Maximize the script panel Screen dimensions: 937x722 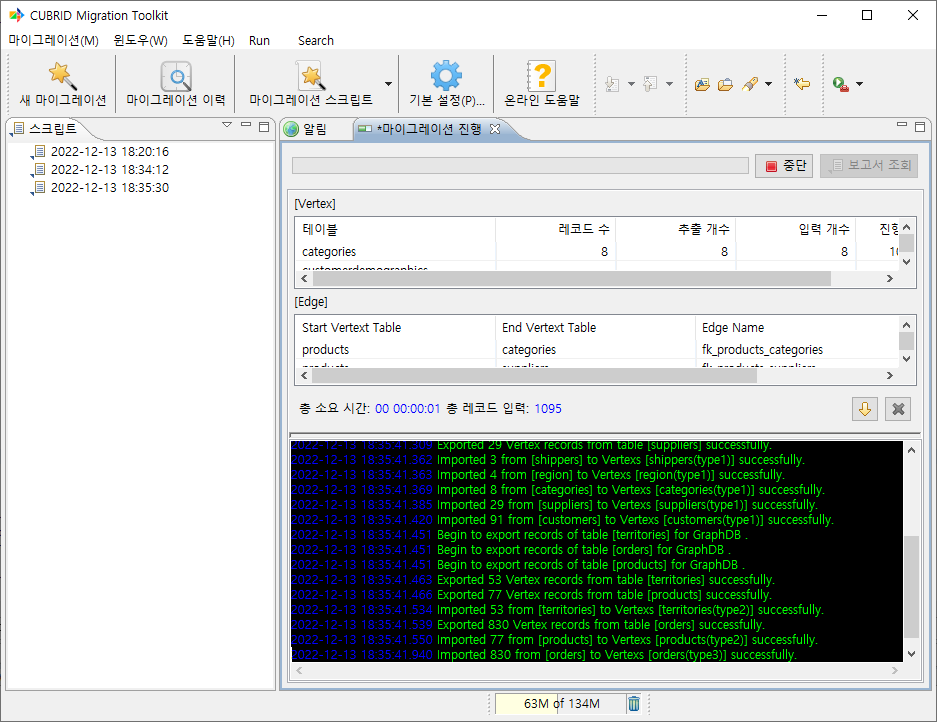pos(264,126)
